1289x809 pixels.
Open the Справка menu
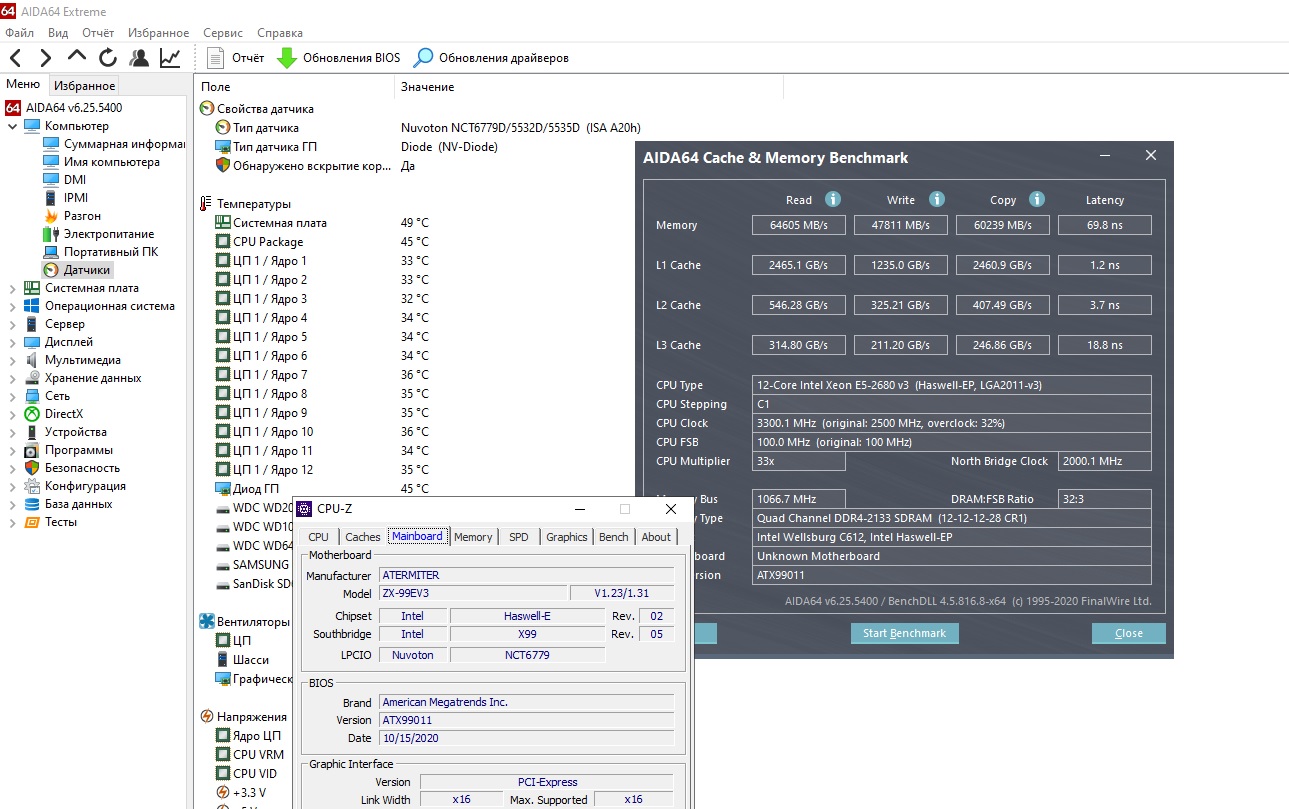click(280, 33)
